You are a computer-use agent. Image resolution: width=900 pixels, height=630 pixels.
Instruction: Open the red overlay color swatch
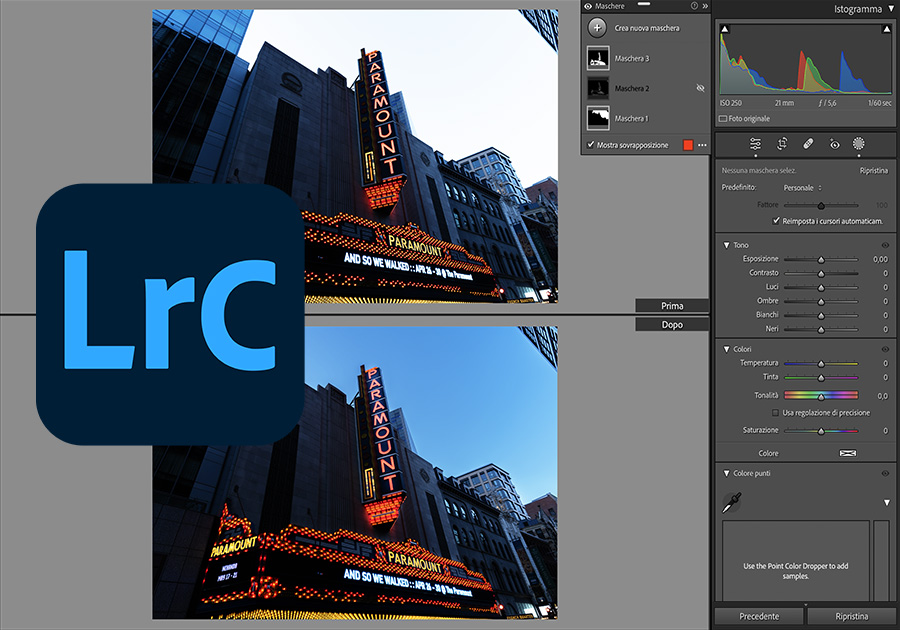[688, 145]
